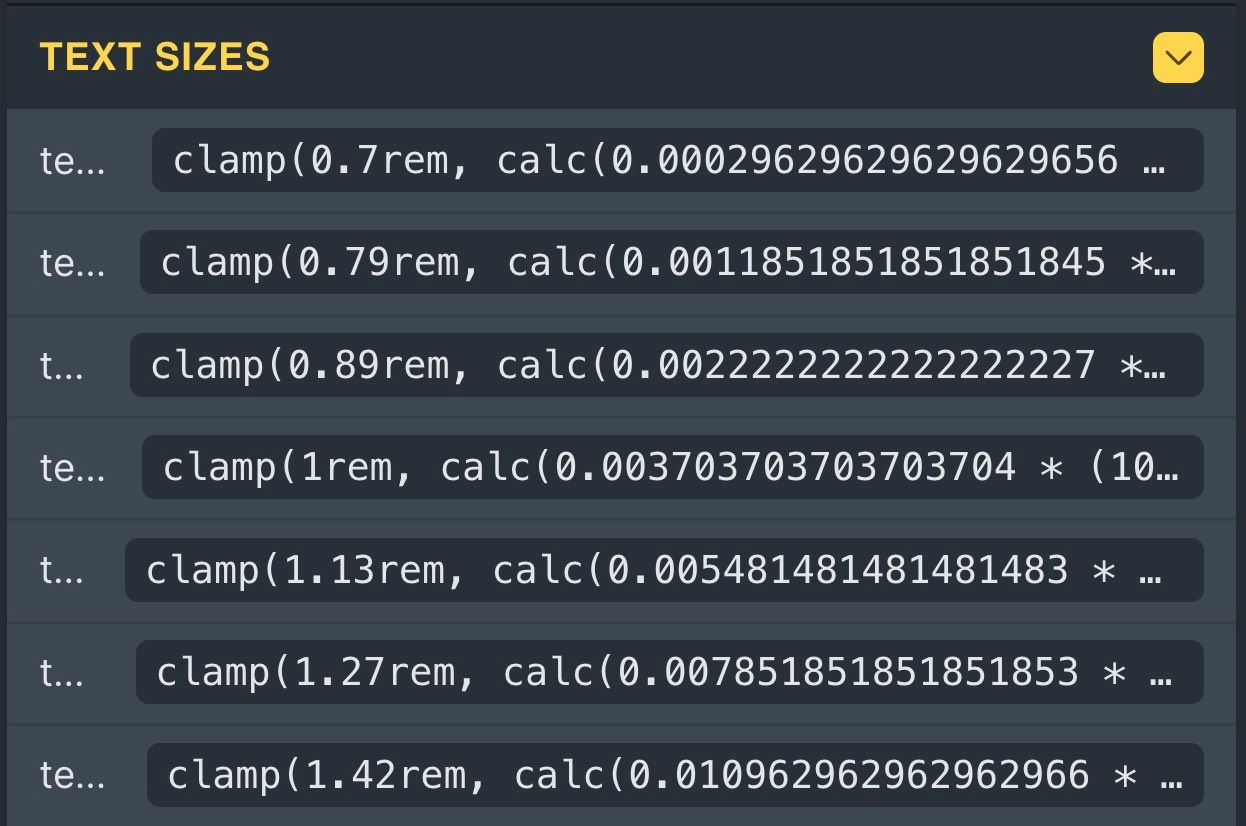Focus the clamp(1.27rem value field
Image resolution: width=1246 pixels, height=826 pixels.
(668, 672)
